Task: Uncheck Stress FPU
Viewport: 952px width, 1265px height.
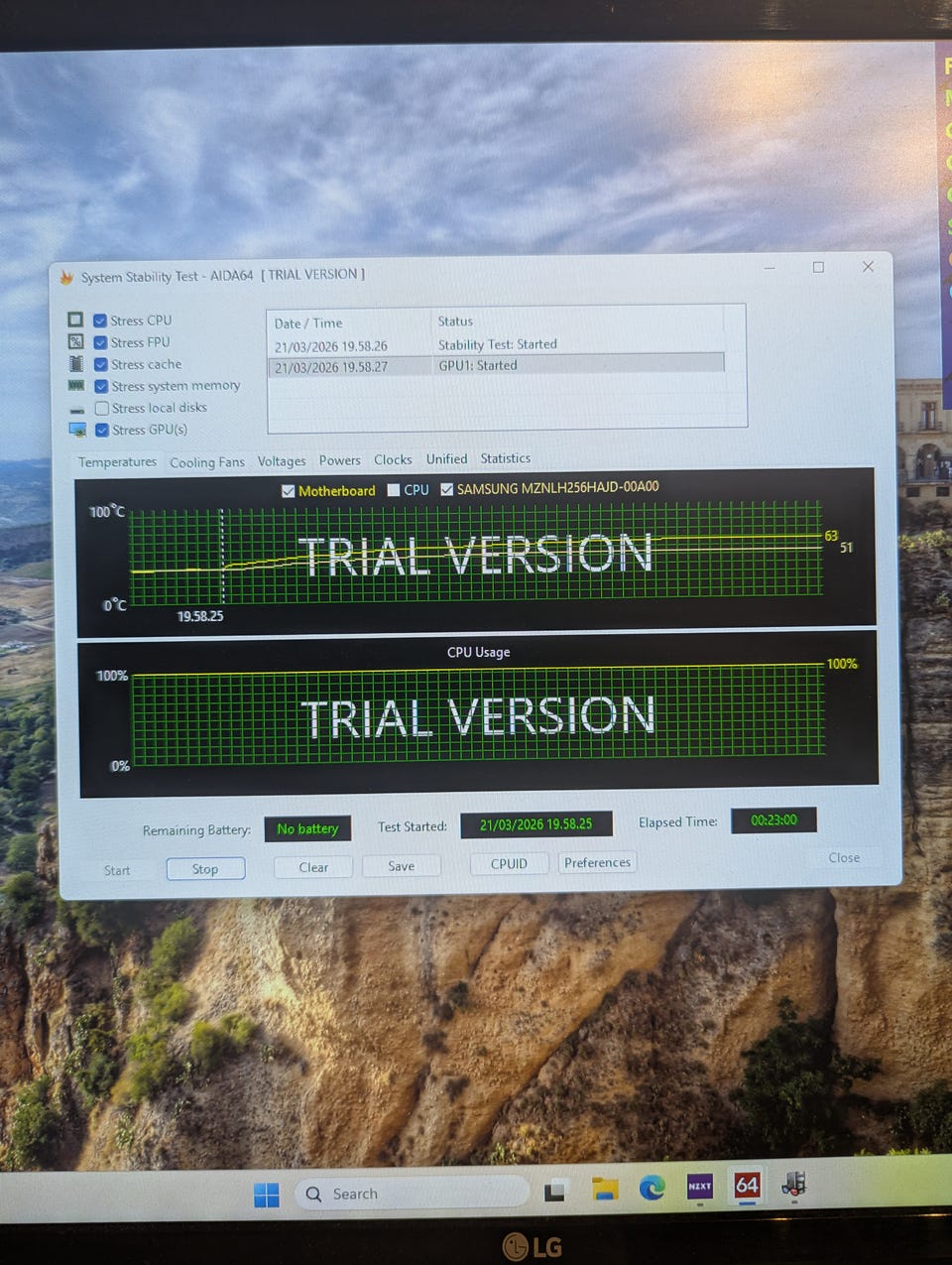Action: [x=100, y=342]
